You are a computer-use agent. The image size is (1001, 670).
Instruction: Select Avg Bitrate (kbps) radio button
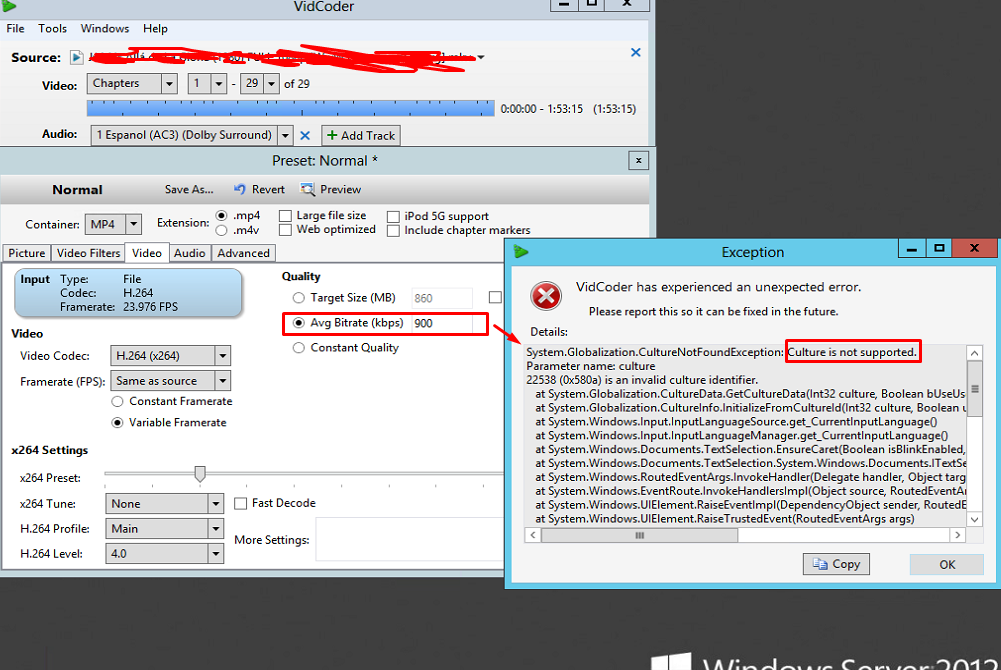(298, 323)
